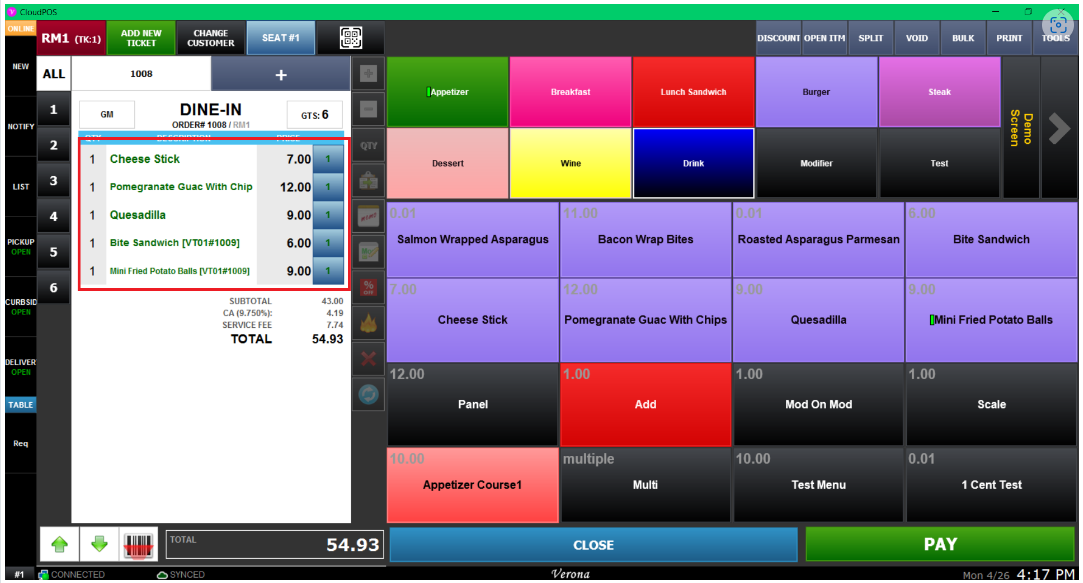Select the yellow Wine category tile
The width and height of the screenshot is (1083, 583).
(x=570, y=163)
